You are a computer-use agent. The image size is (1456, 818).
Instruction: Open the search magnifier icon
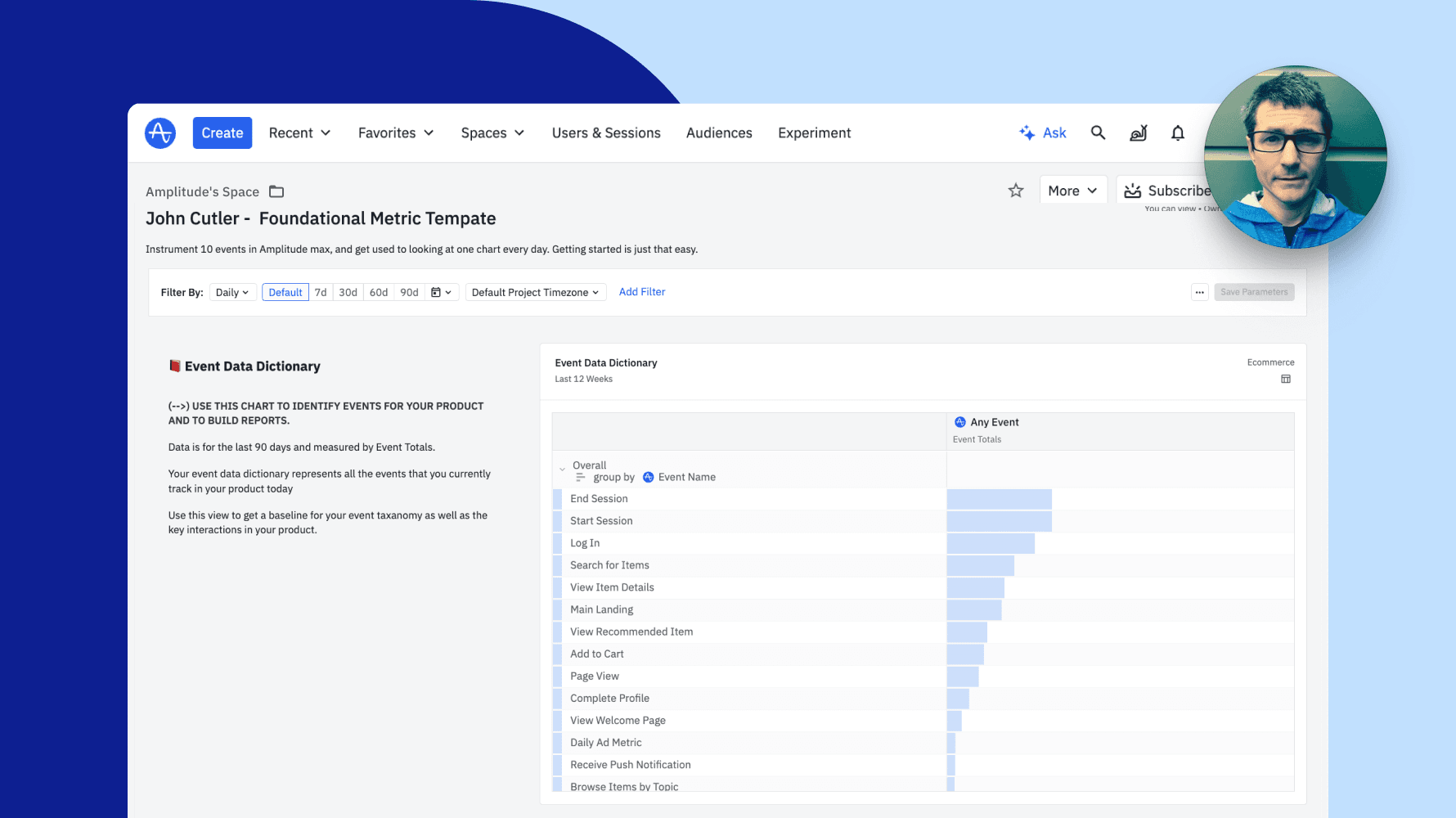(1098, 133)
